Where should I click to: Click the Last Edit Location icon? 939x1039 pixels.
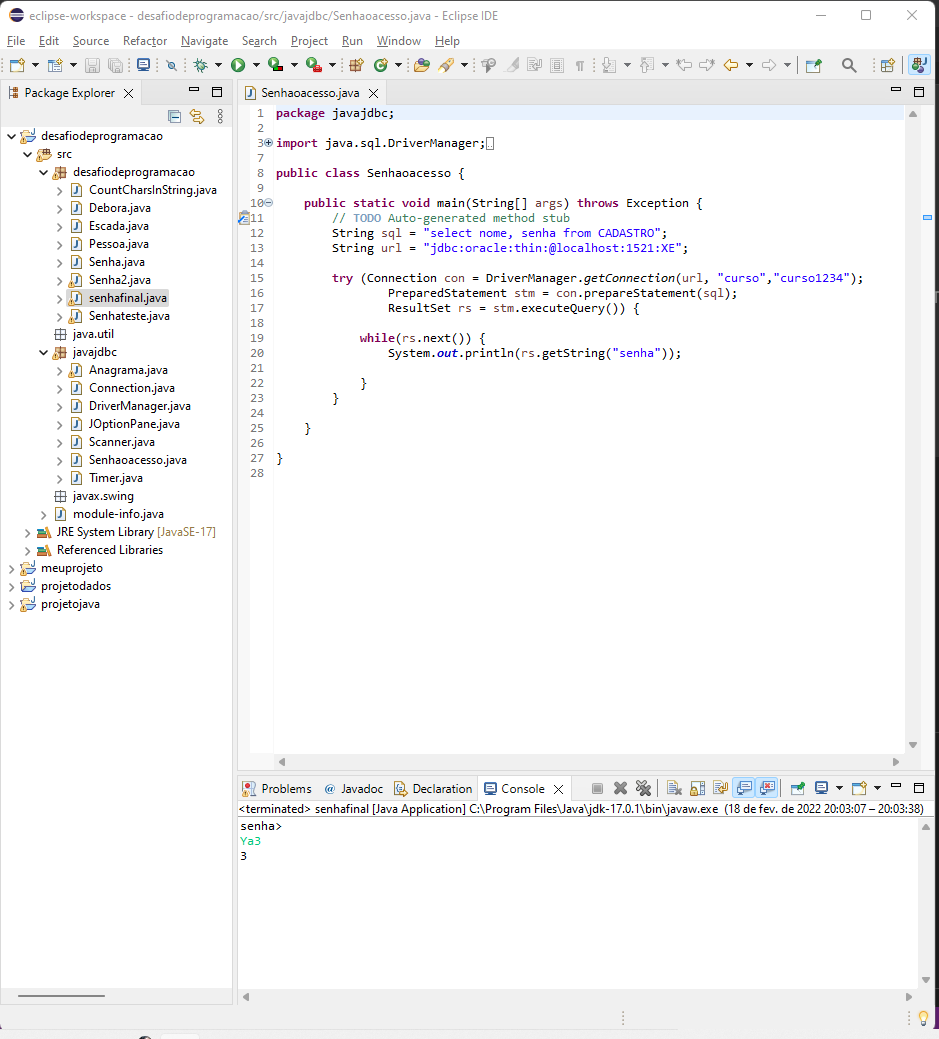click(684, 65)
